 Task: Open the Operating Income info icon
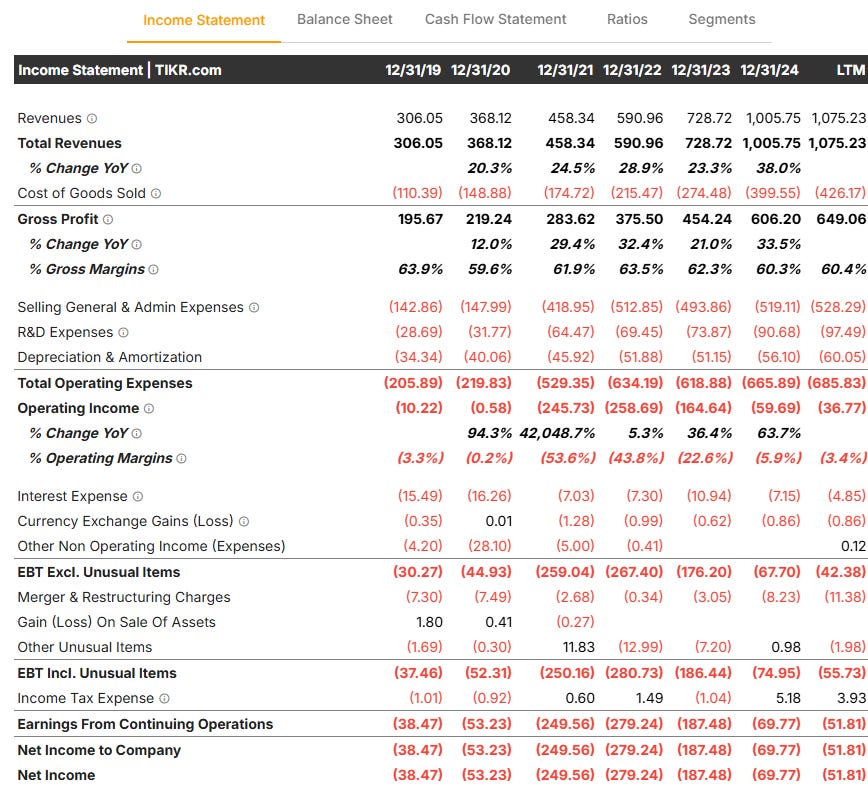149,409
